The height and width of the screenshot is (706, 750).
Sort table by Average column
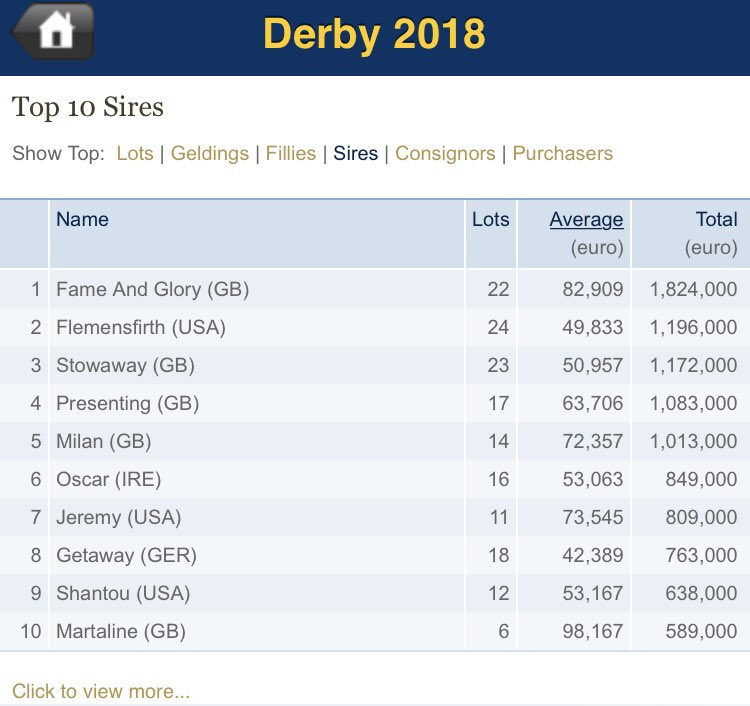[586, 220]
